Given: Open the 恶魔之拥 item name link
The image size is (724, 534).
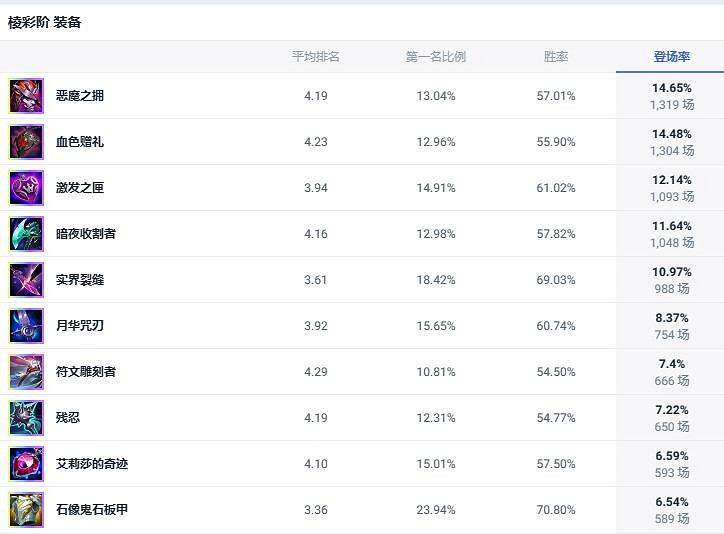Looking at the screenshot, I should pyautogui.click(x=80, y=96).
